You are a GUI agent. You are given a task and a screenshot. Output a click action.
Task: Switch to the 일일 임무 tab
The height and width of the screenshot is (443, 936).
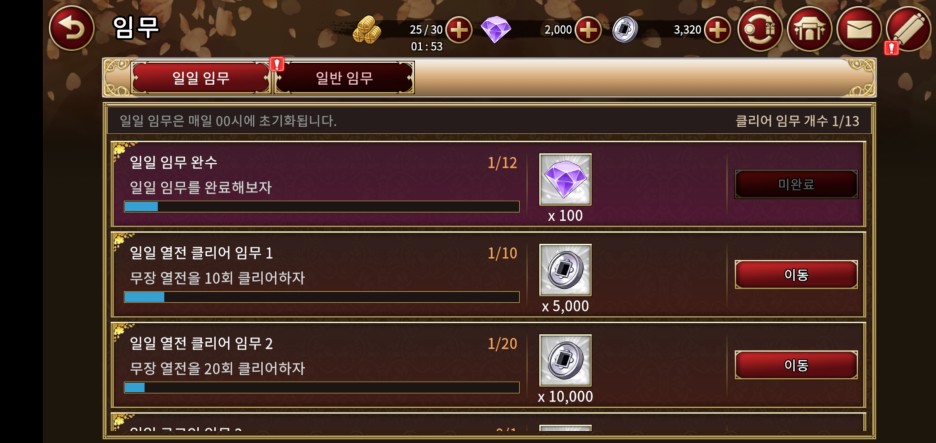tap(201, 78)
